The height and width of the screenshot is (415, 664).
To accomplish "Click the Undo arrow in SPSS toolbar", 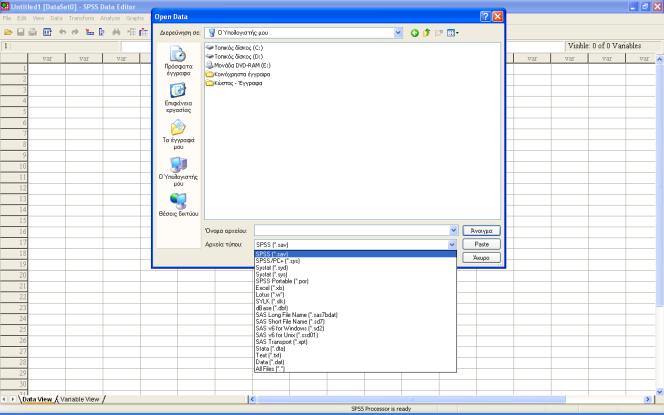I will tap(63, 32).
